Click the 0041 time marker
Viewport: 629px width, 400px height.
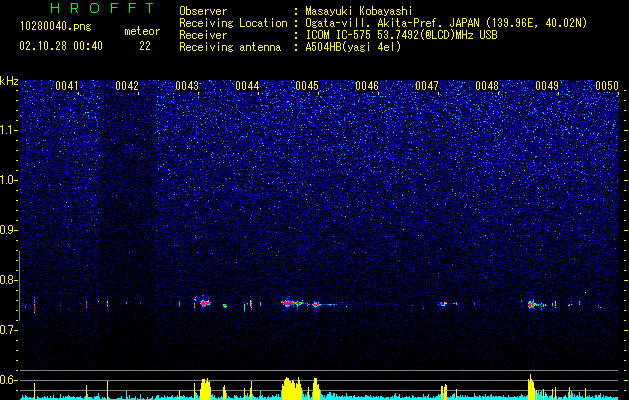coord(67,86)
